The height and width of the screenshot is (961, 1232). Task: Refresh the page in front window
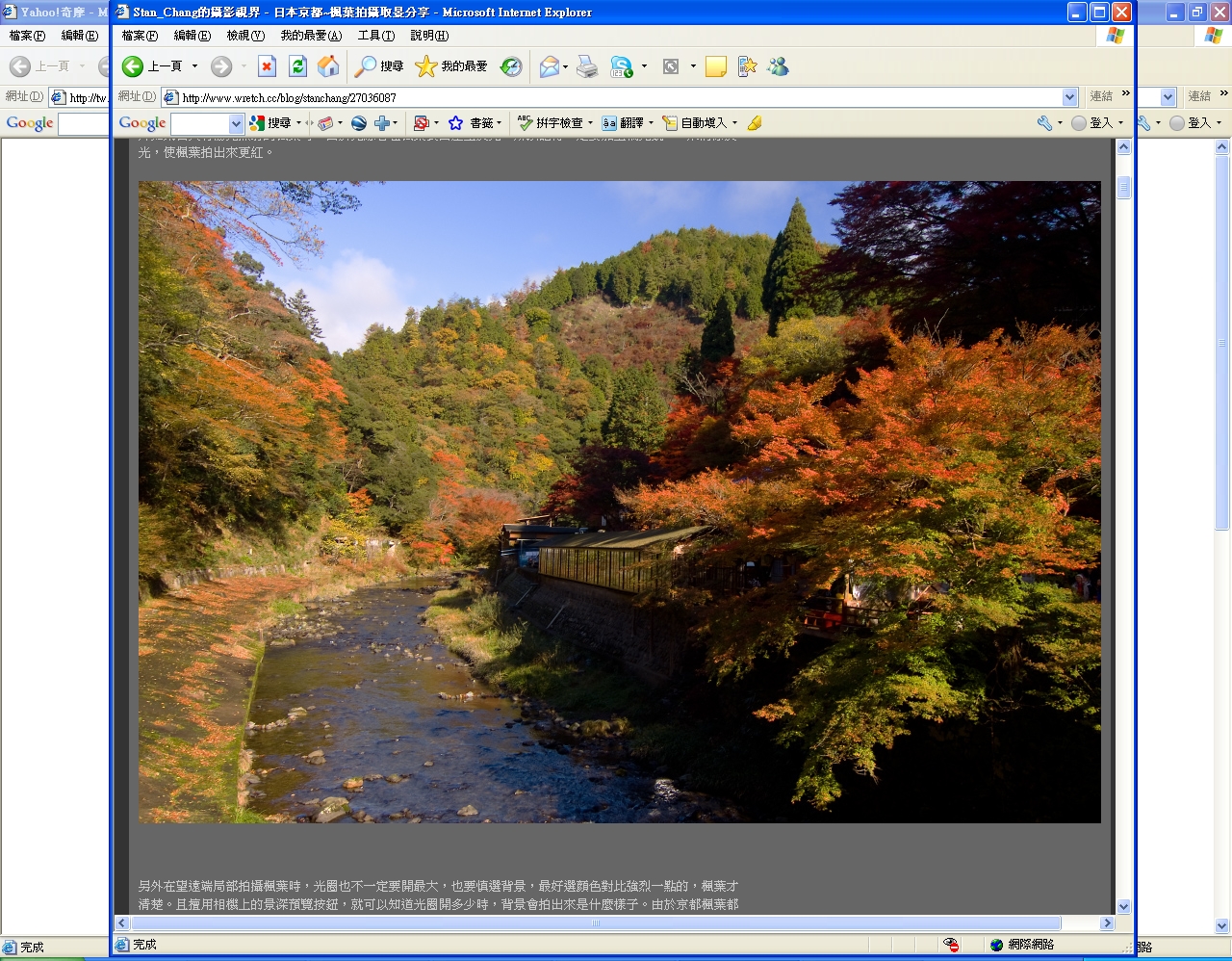pos(297,66)
